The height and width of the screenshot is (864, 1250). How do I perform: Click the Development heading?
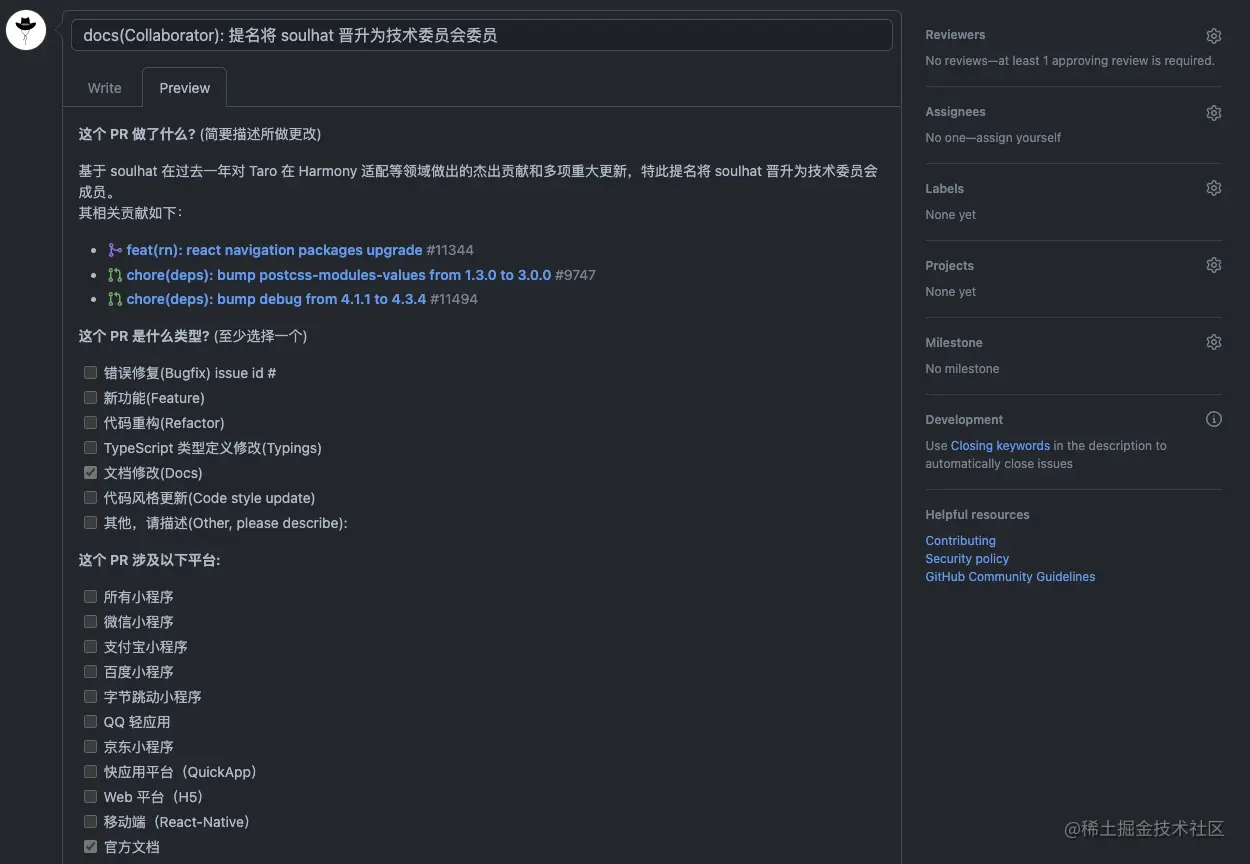[x=964, y=420]
